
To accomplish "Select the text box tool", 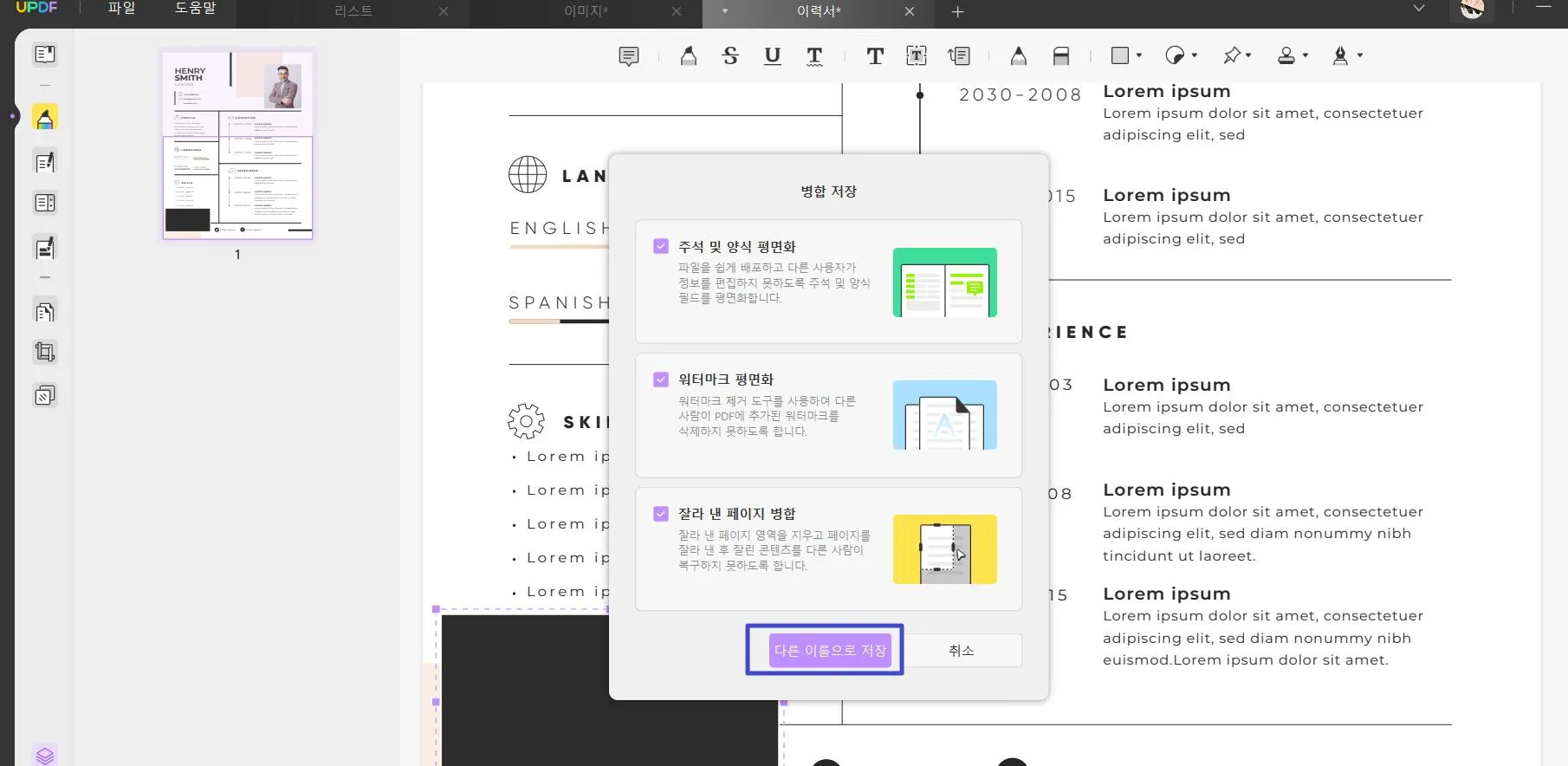I will click(917, 56).
